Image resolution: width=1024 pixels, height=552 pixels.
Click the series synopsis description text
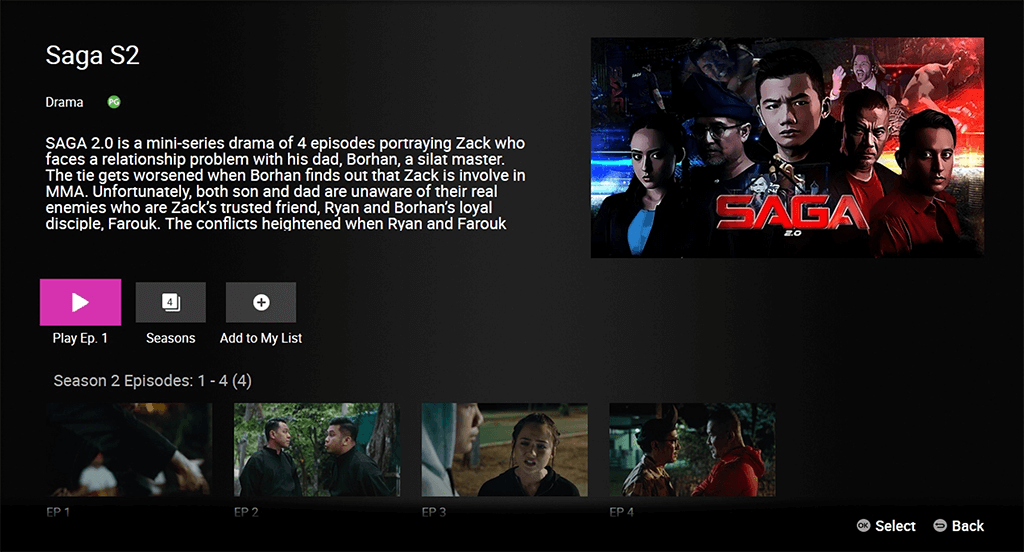coord(285,184)
